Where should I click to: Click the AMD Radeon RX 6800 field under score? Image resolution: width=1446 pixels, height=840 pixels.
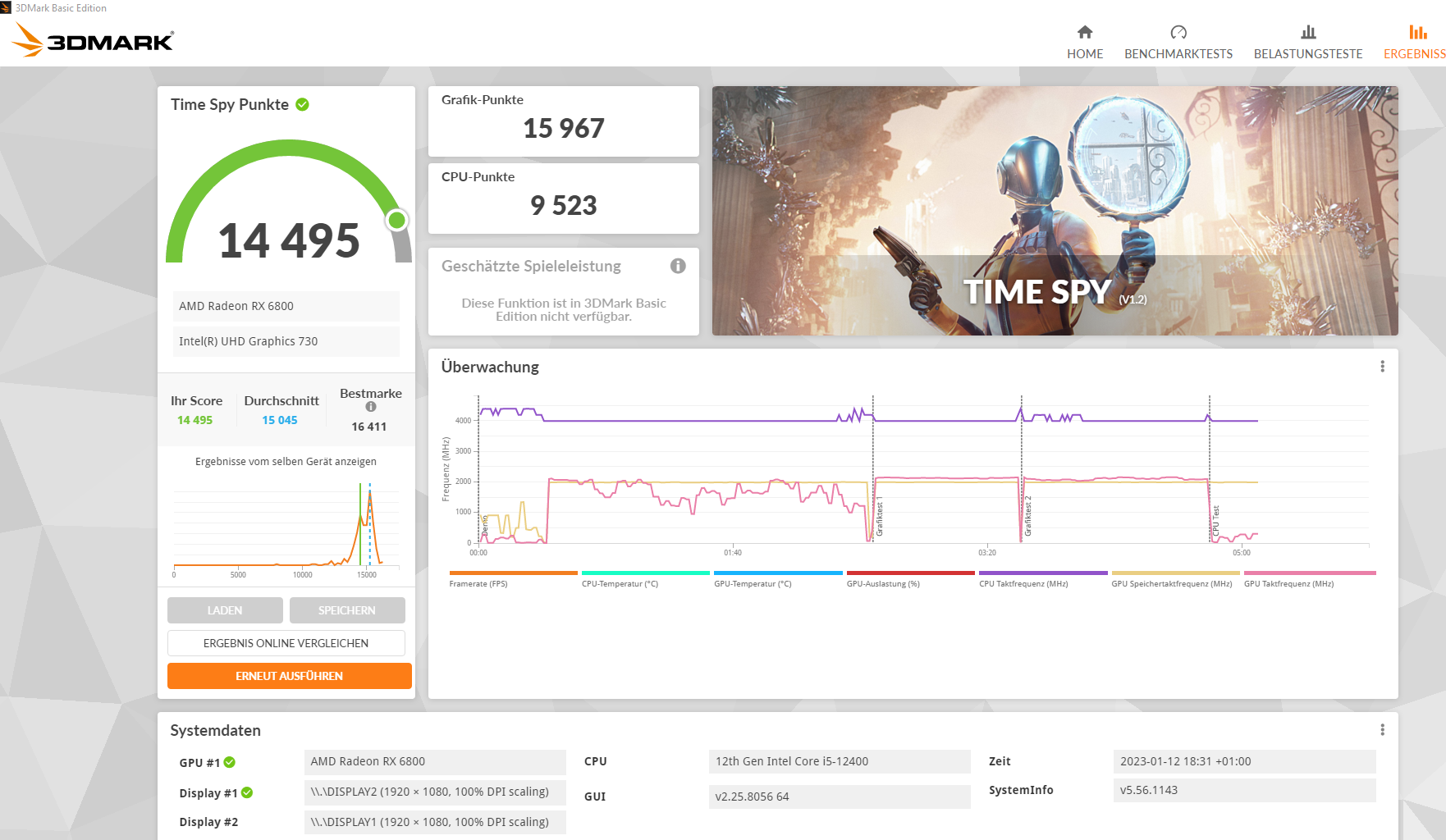point(286,306)
